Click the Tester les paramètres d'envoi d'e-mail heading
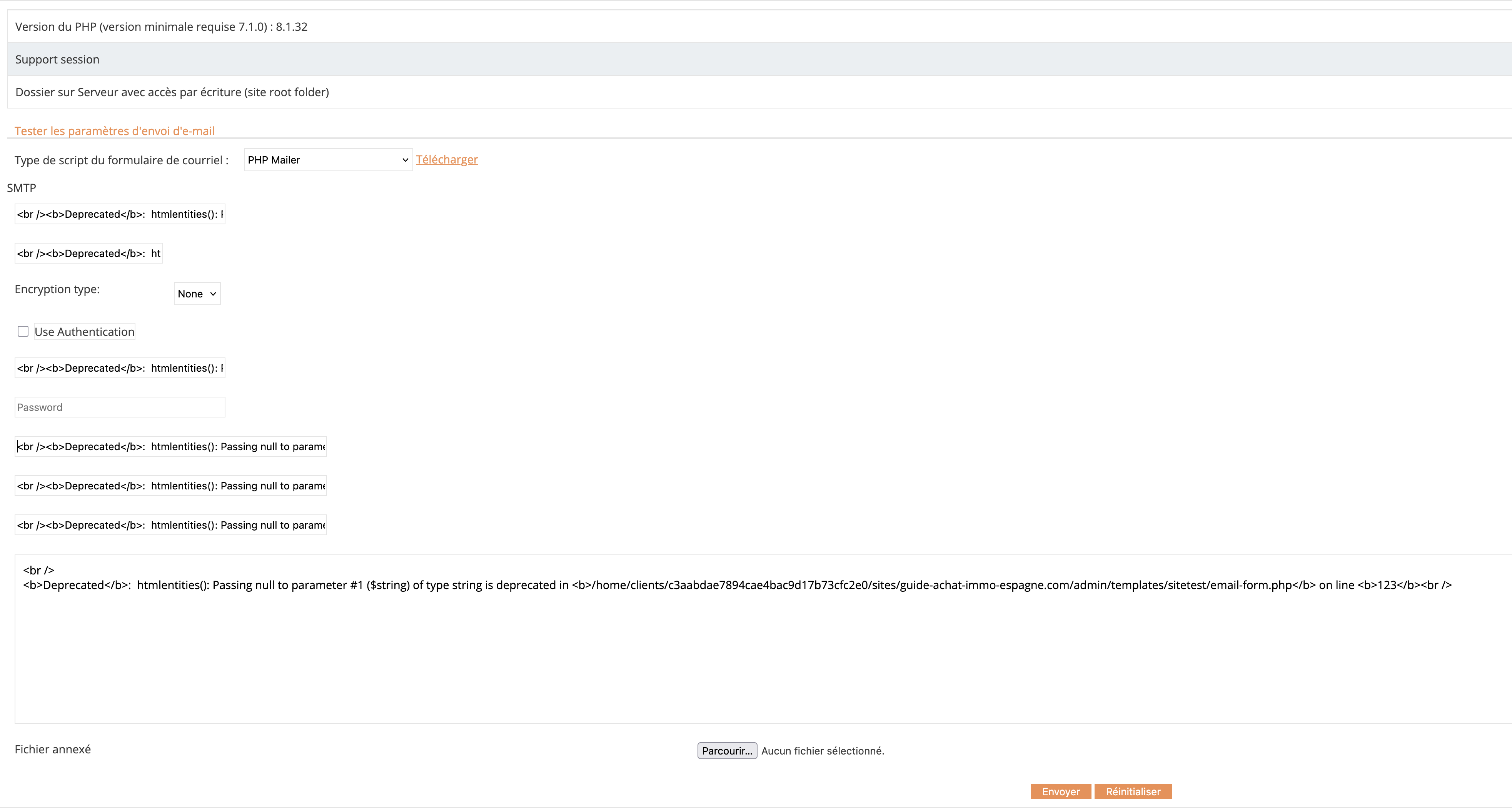The width and height of the screenshot is (1512, 808). coord(114,131)
